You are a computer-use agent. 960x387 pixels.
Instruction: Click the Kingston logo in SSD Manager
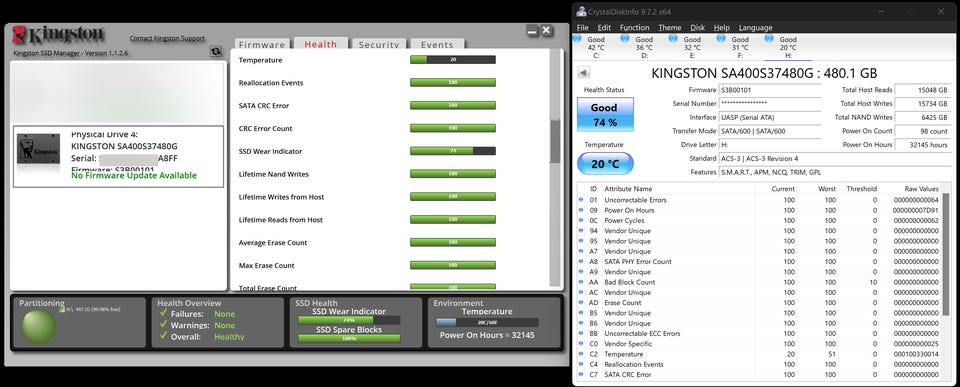59,35
